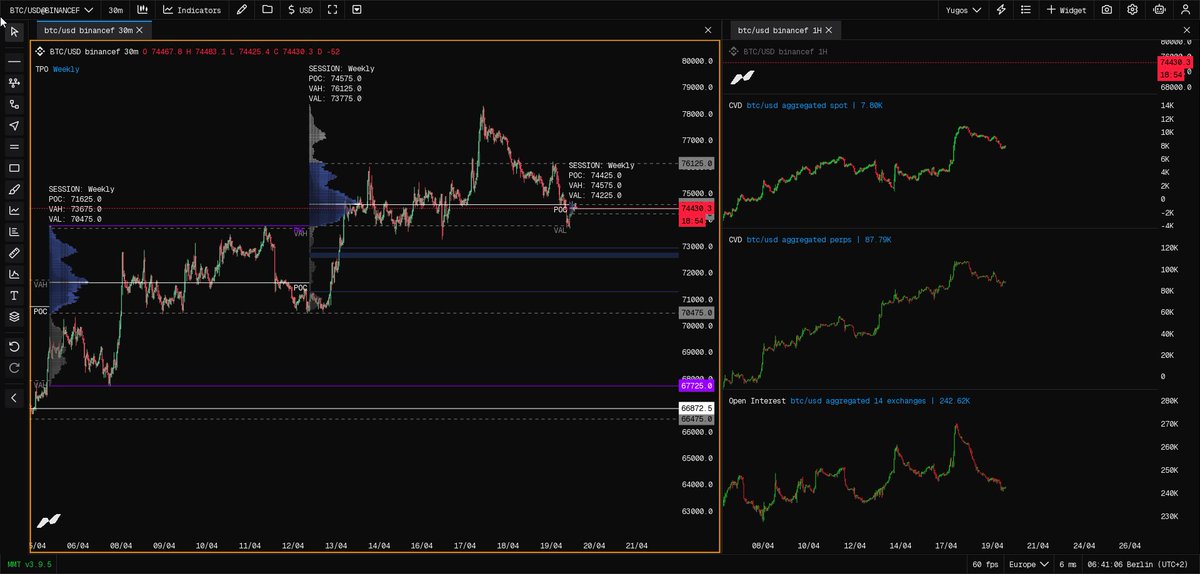Change the 30m timeframe selector
The width and height of the screenshot is (1200, 574).
pyautogui.click(x=116, y=9)
